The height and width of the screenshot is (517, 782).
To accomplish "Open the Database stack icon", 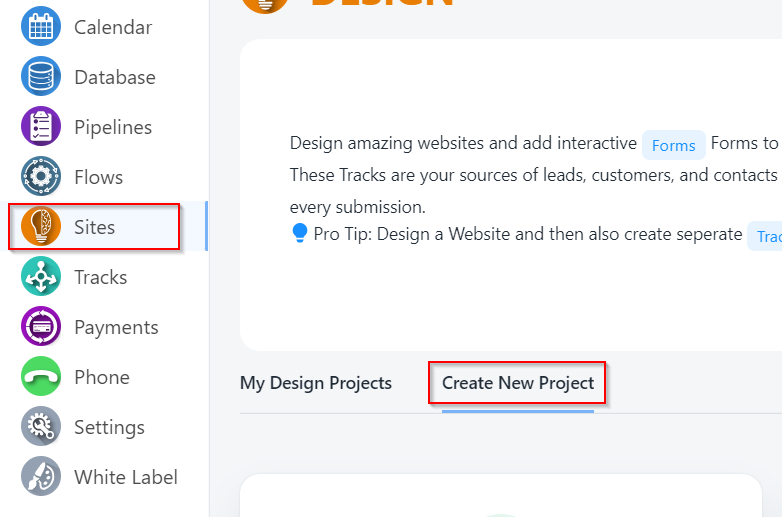I will [x=41, y=77].
